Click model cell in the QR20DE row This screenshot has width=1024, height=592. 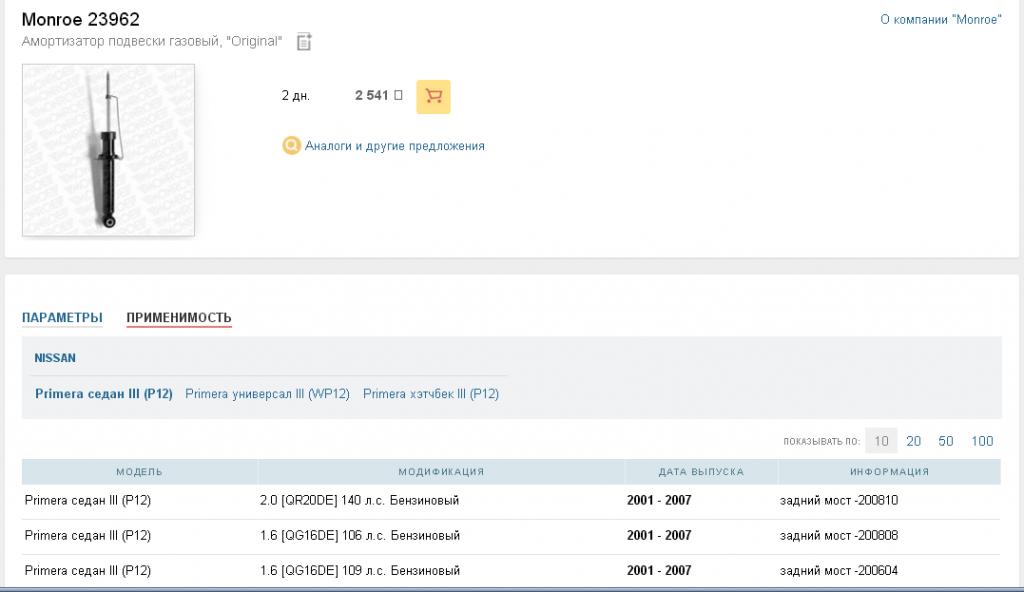click(88, 501)
